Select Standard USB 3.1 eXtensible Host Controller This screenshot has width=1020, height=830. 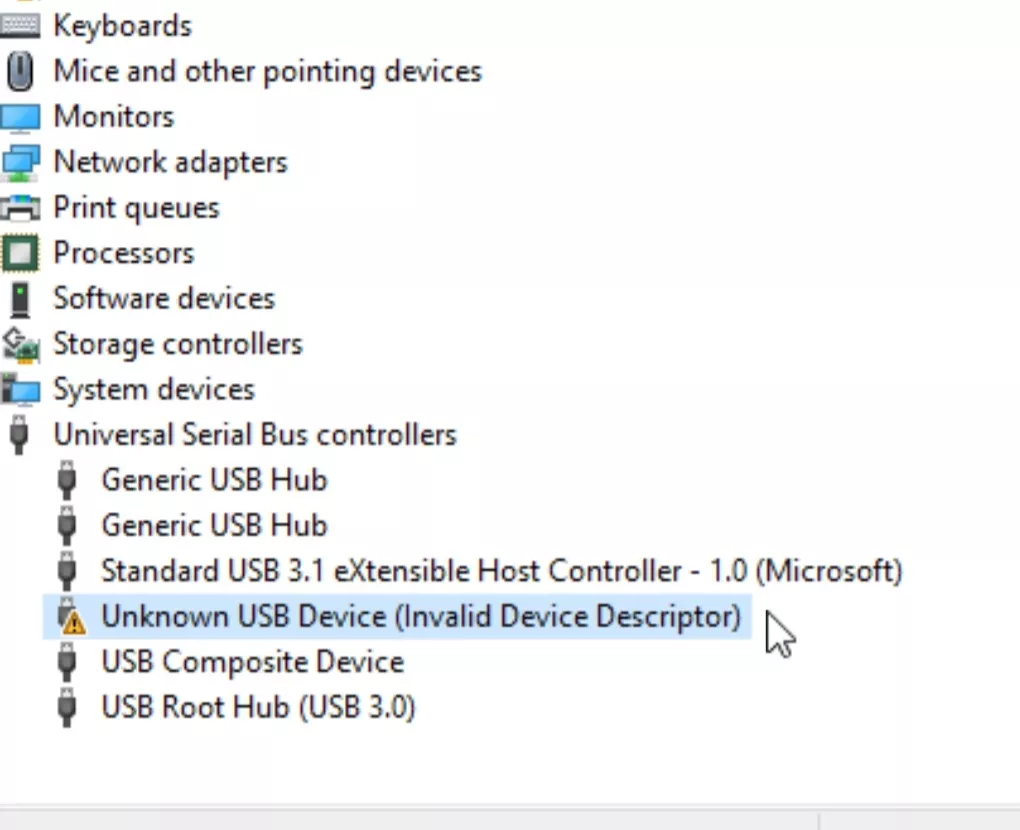[x=502, y=571]
